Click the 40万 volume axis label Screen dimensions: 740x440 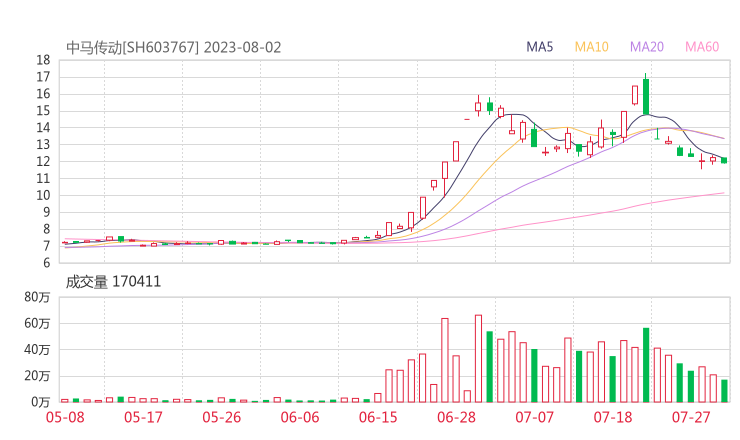point(37,349)
